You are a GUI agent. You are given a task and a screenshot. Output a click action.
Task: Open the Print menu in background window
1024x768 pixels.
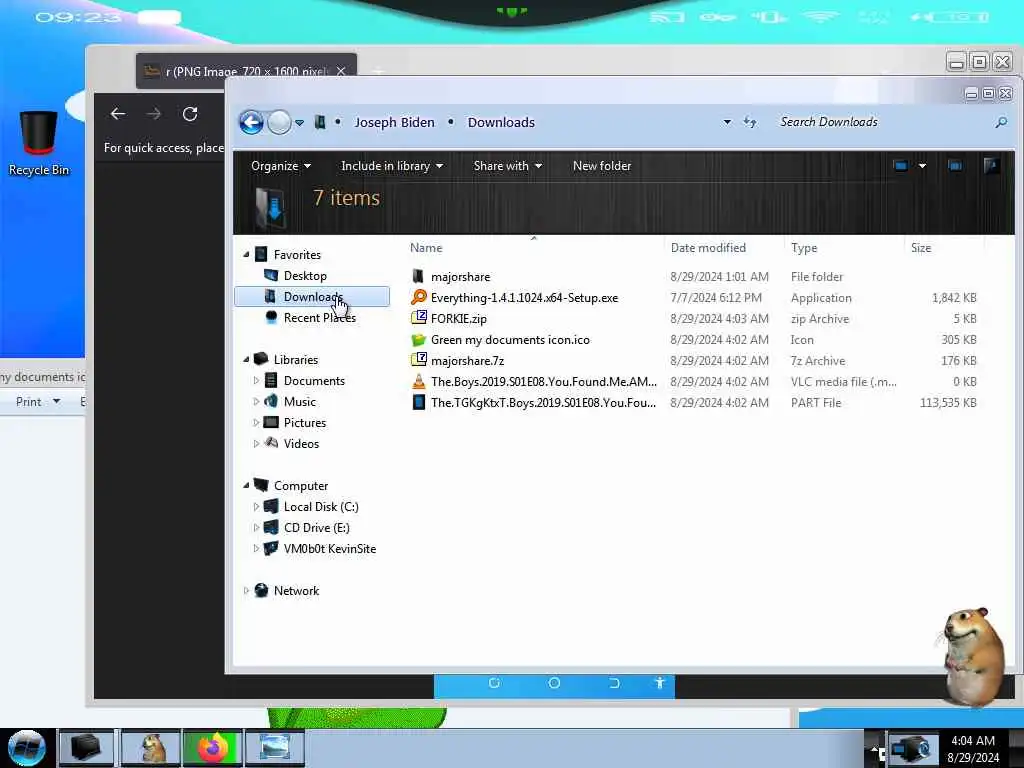point(38,401)
